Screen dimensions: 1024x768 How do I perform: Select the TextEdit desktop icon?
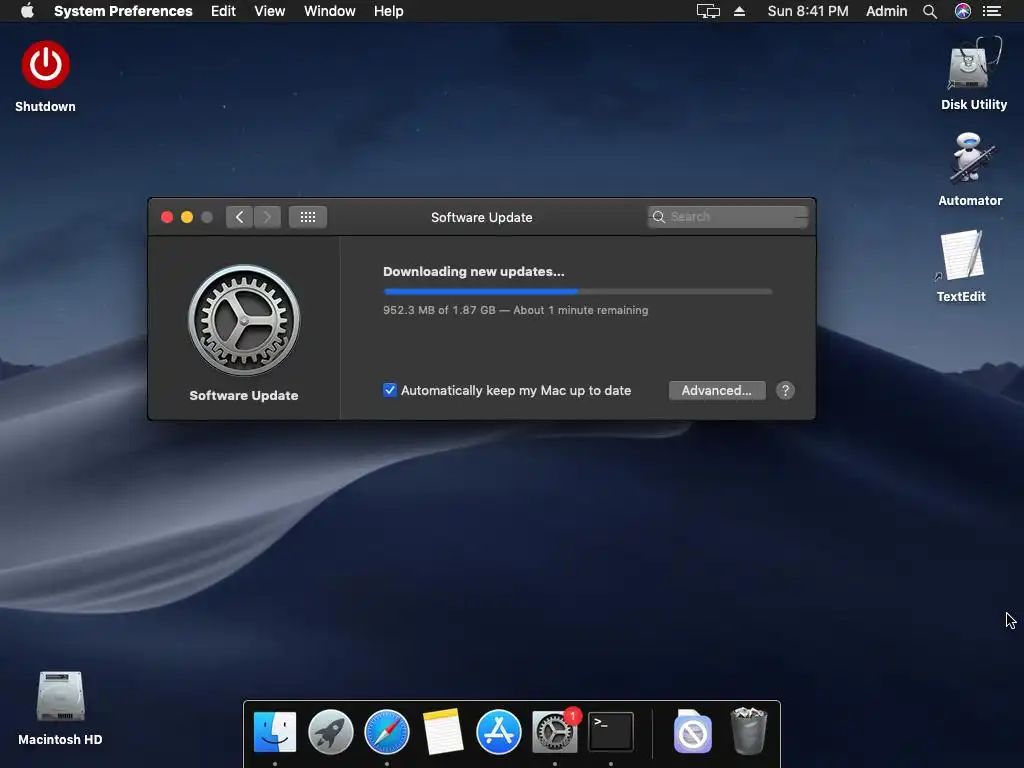pos(961,256)
